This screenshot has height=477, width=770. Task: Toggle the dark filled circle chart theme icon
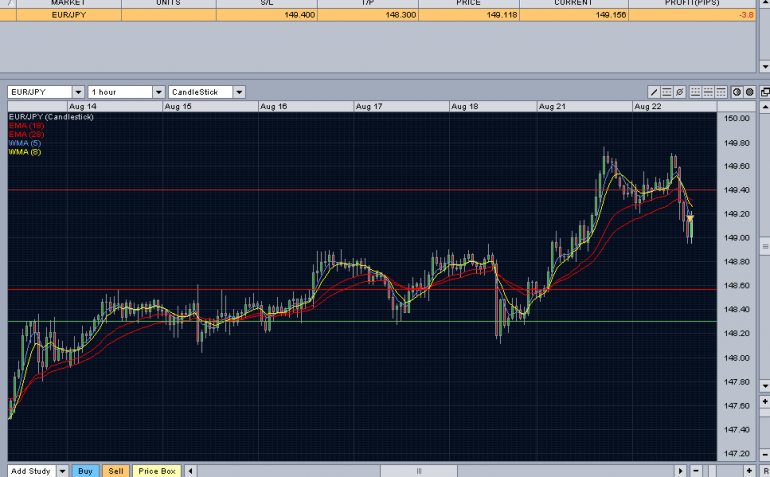coord(749,92)
